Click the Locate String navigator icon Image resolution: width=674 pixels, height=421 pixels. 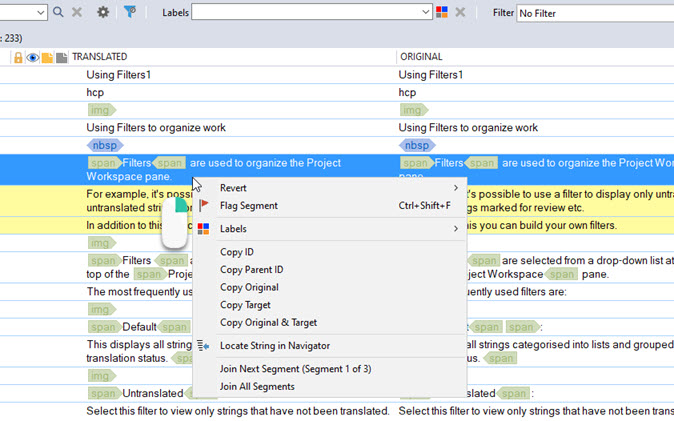click(204, 346)
